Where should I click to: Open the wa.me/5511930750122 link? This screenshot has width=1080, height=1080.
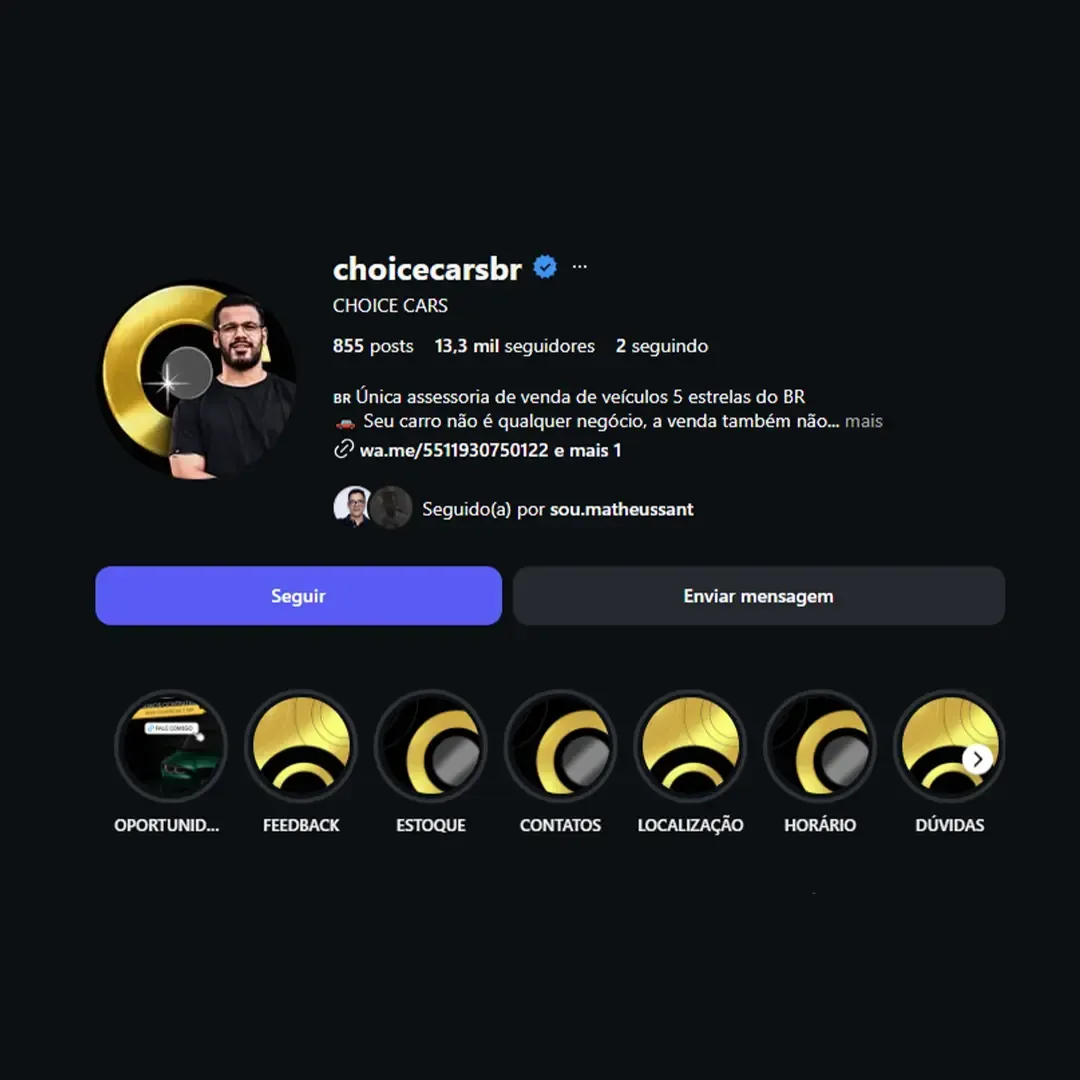click(454, 450)
